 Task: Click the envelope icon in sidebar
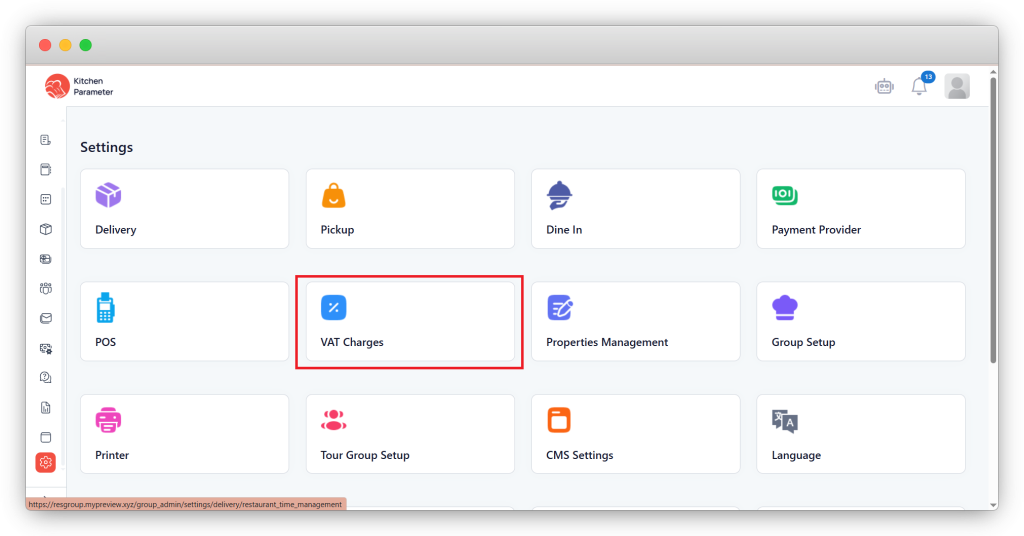[45, 319]
